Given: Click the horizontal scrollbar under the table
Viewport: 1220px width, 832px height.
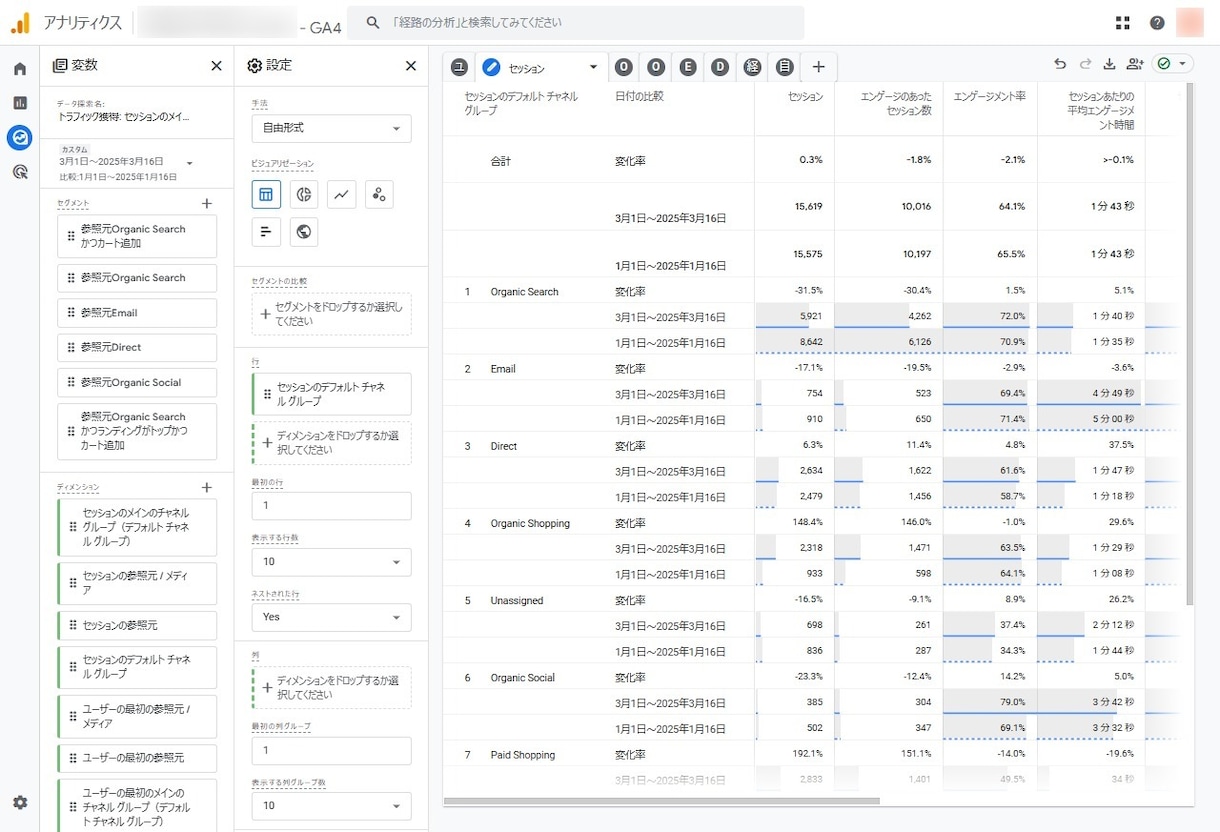Looking at the screenshot, I should pyautogui.click(x=662, y=801).
